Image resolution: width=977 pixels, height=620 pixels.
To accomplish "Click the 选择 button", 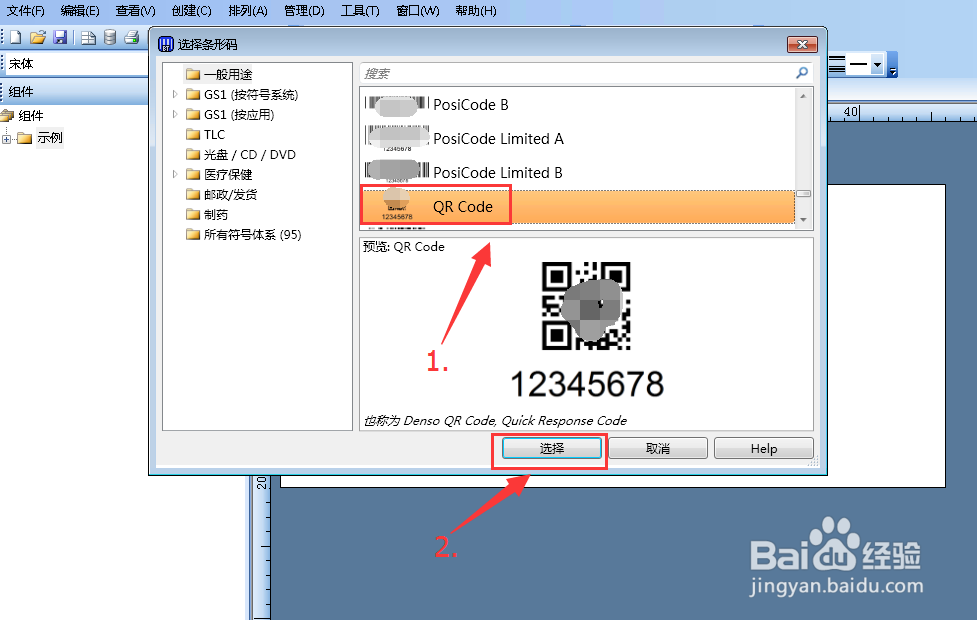I will (x=552, y=448).
